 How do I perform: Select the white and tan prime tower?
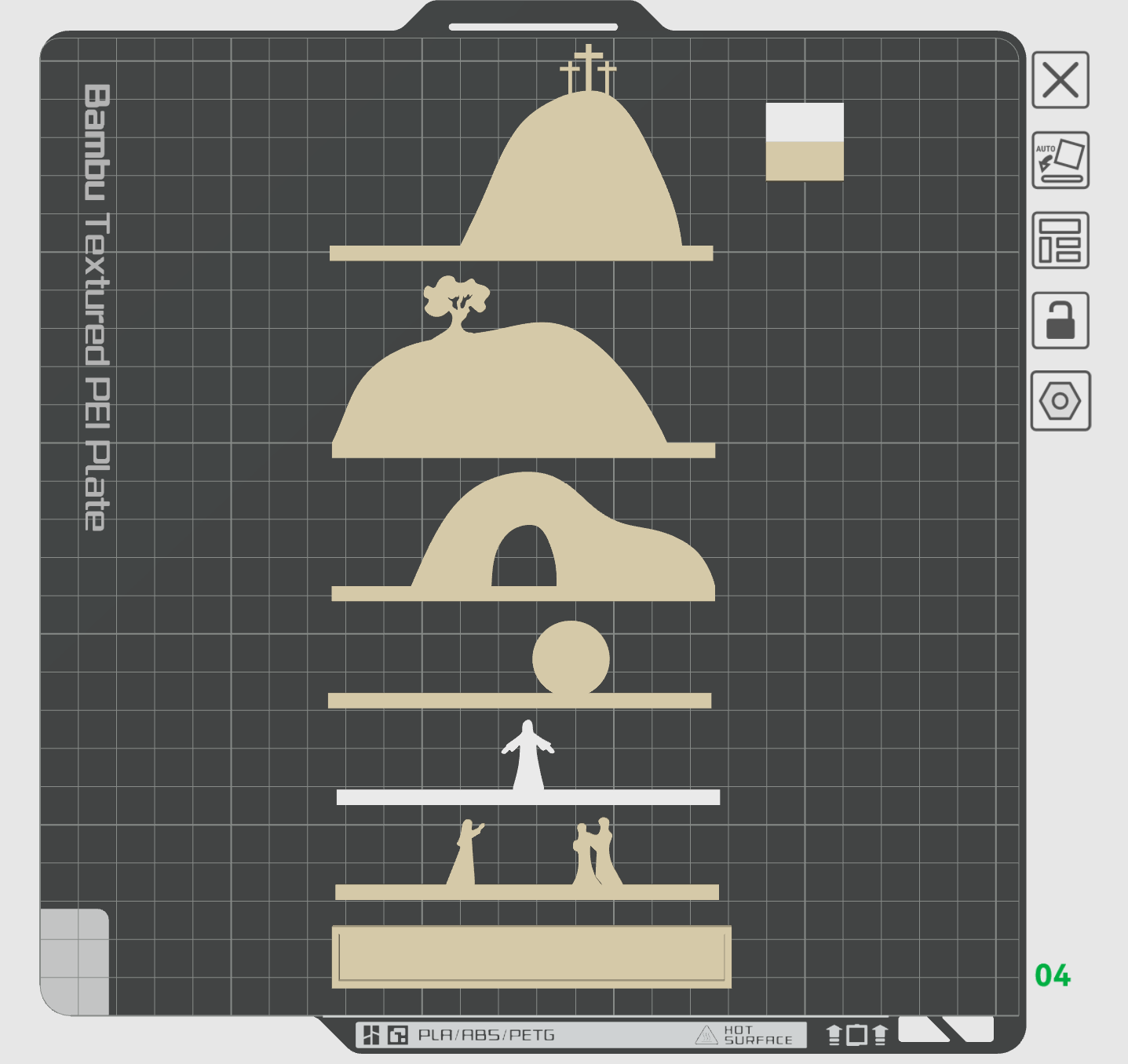point(805,141)
